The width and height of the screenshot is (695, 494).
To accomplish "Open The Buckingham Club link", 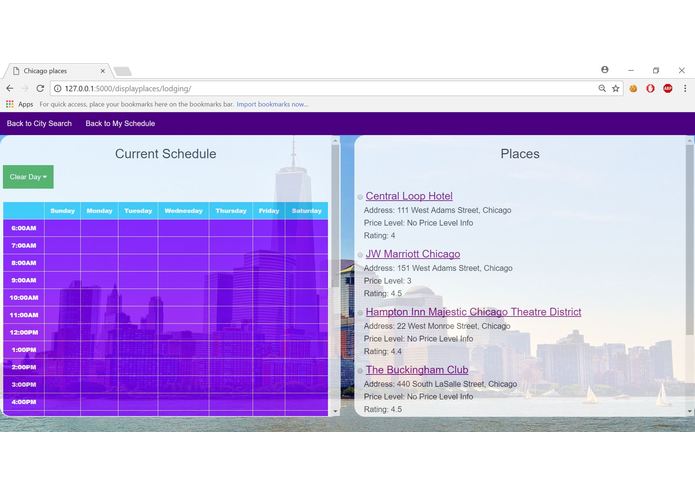I will point(417,370).
